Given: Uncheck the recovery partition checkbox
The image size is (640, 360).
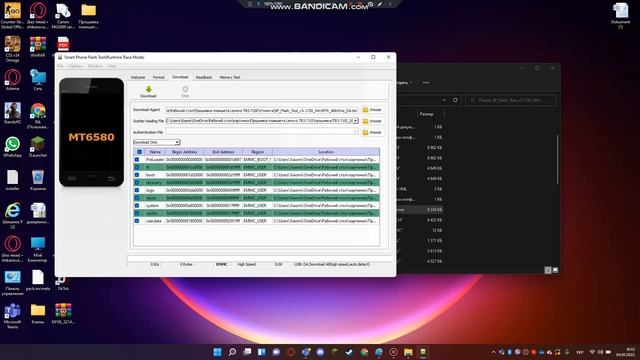Looking at the screenshot, I should tap(137, 182).
